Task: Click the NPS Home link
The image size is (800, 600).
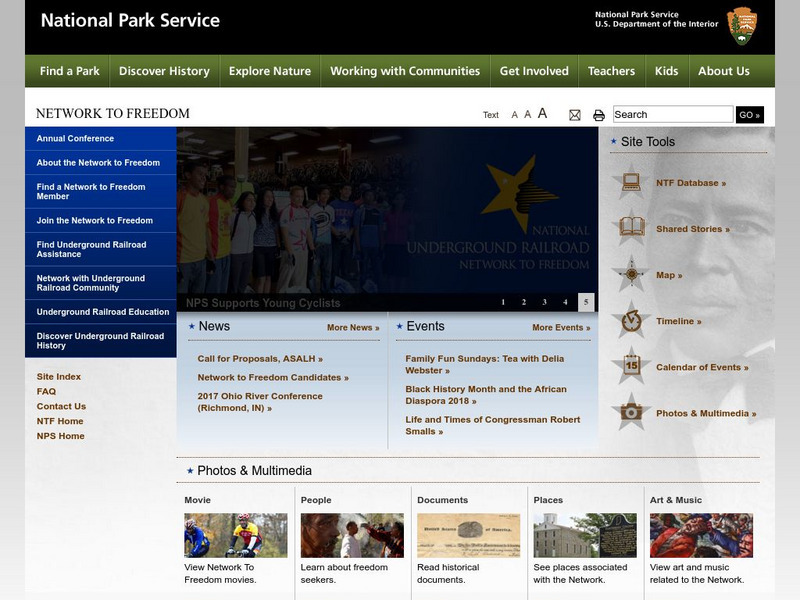Action: click(x=60, y=436)
